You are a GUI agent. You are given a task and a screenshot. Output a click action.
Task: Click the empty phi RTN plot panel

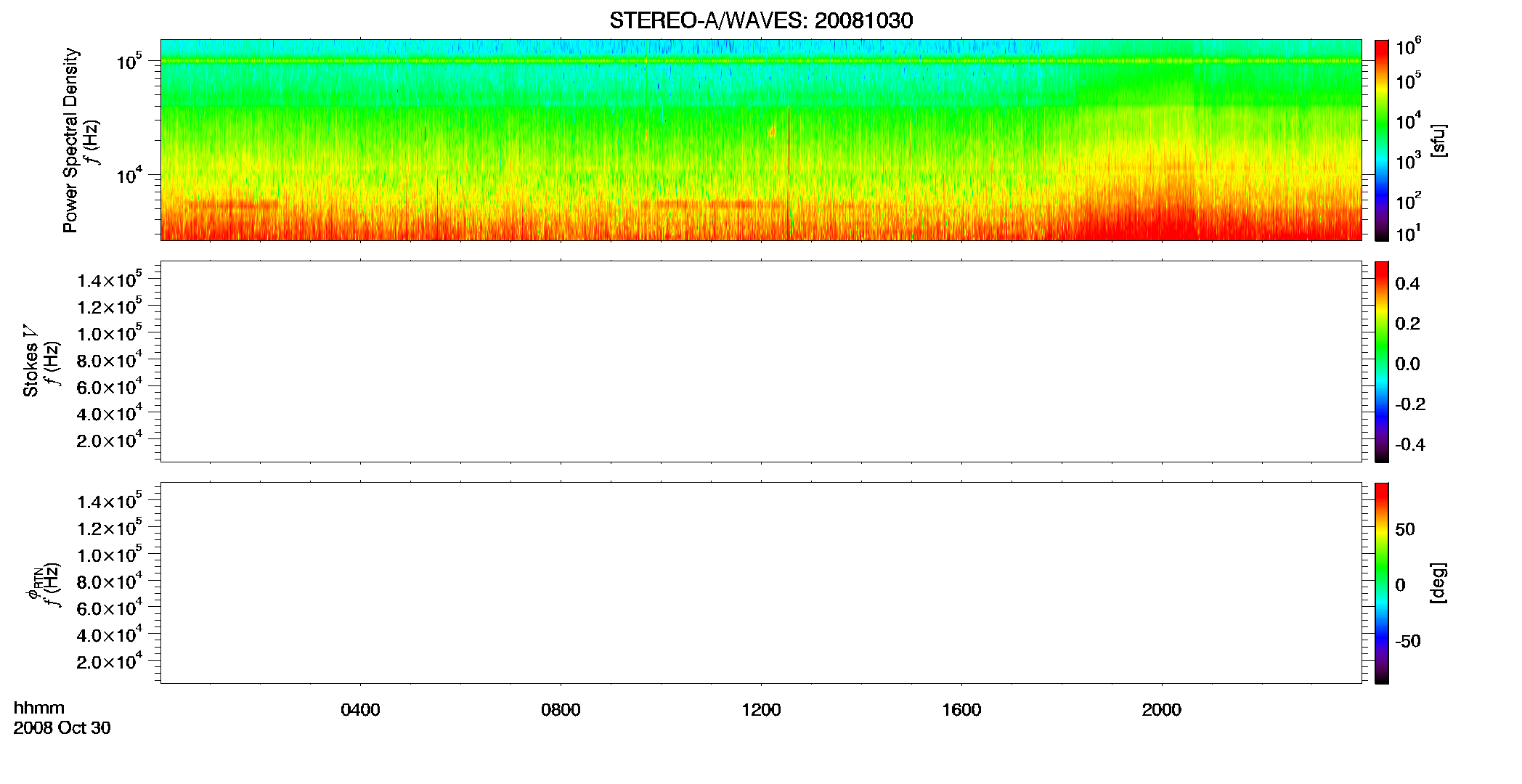761,583
